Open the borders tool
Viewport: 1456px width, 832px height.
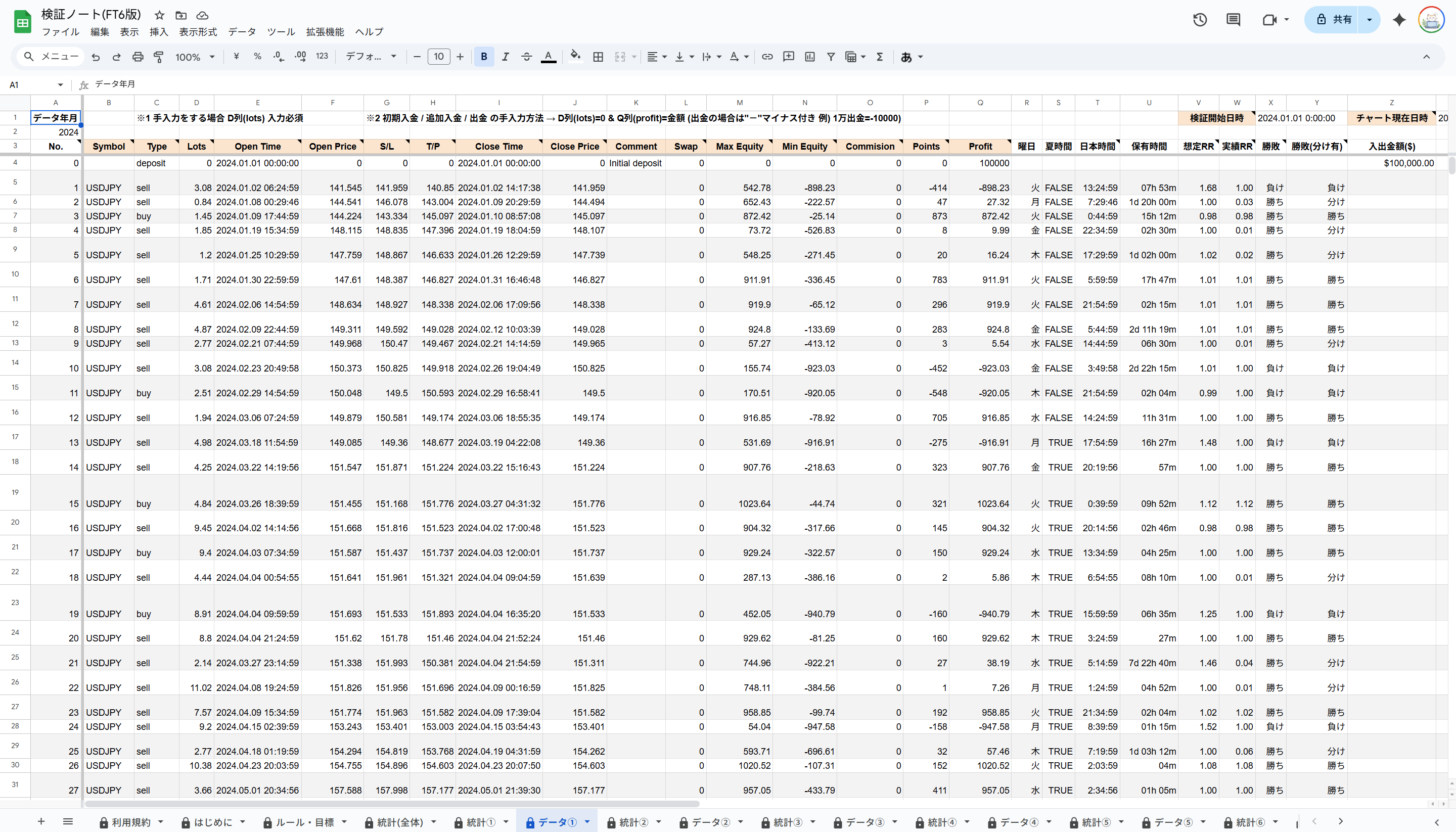[x=598, y=57]
